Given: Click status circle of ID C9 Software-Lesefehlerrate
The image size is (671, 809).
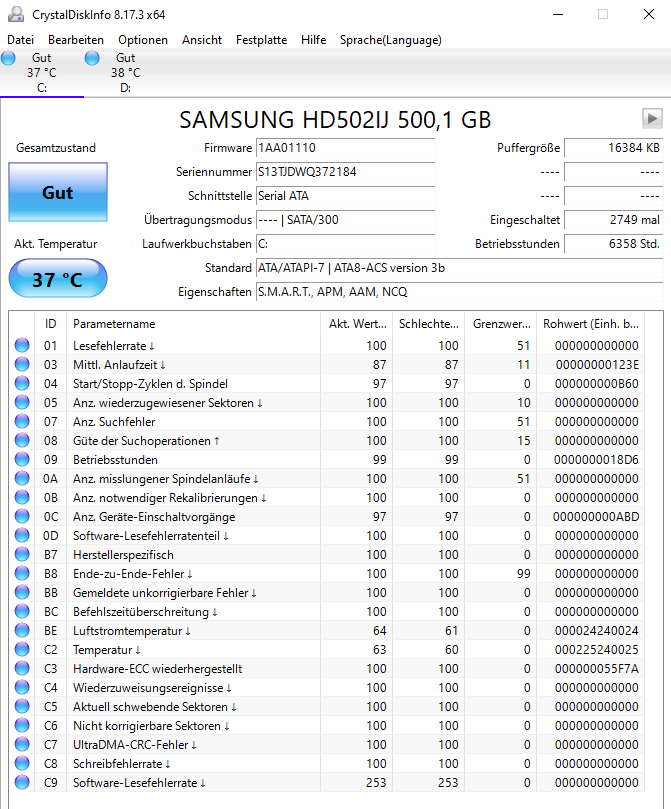Looking at the screenshot, I should pyautogui.click(x=22, y=782).
